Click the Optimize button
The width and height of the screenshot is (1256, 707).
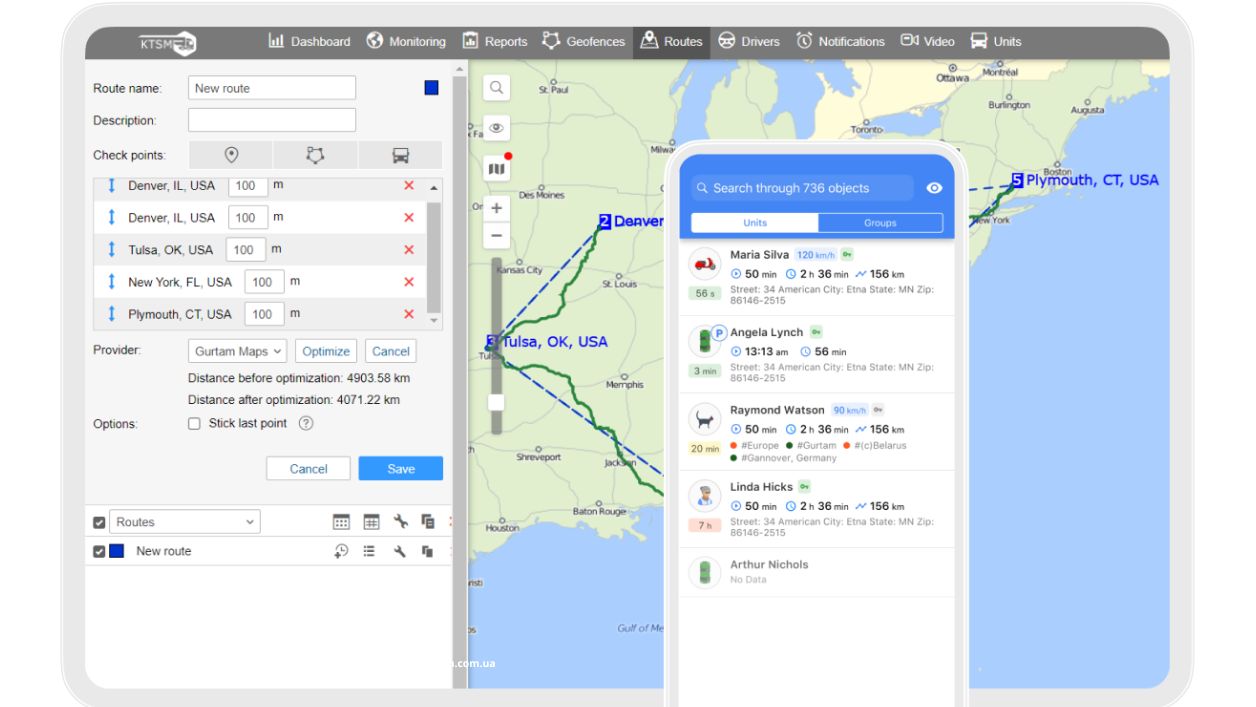[326, 351]
